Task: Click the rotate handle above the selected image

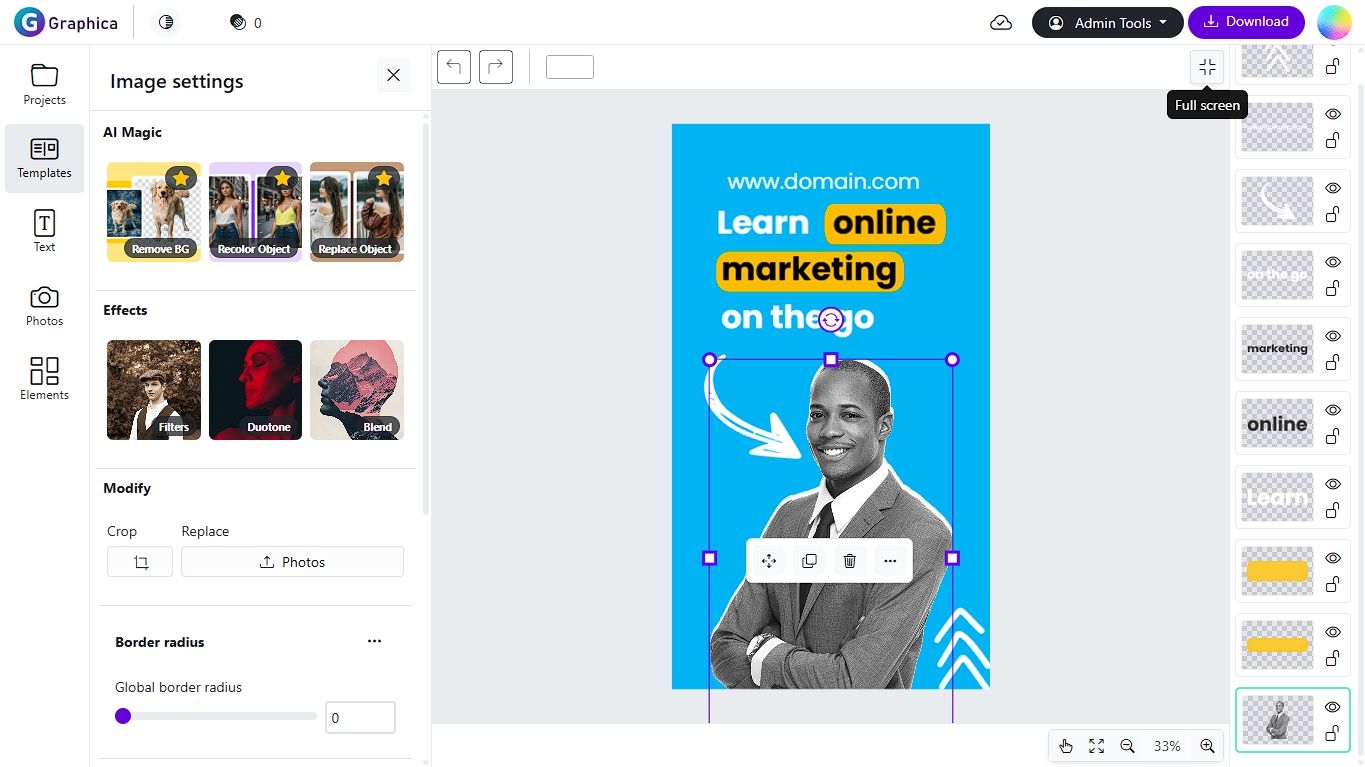Action: point(831,320)
